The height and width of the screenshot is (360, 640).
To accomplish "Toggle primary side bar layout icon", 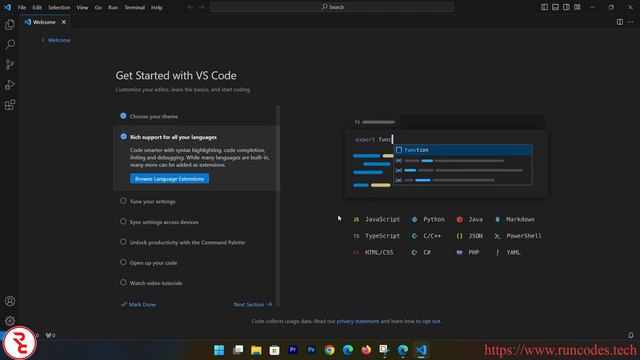I will pos(544,7).
